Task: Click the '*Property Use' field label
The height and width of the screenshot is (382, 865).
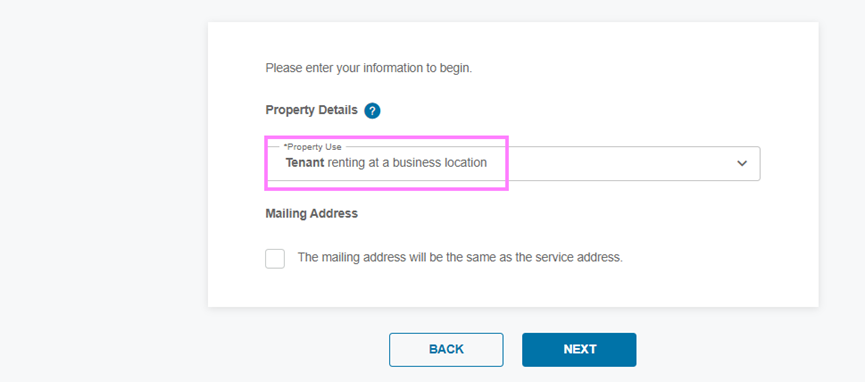Action: (312, 147)
